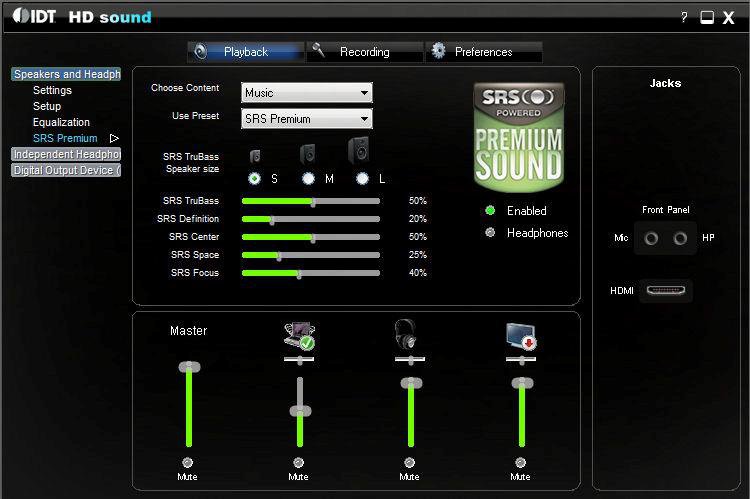Close the IDT HD sound window
The image size is (750, 499).
[728, 18]
